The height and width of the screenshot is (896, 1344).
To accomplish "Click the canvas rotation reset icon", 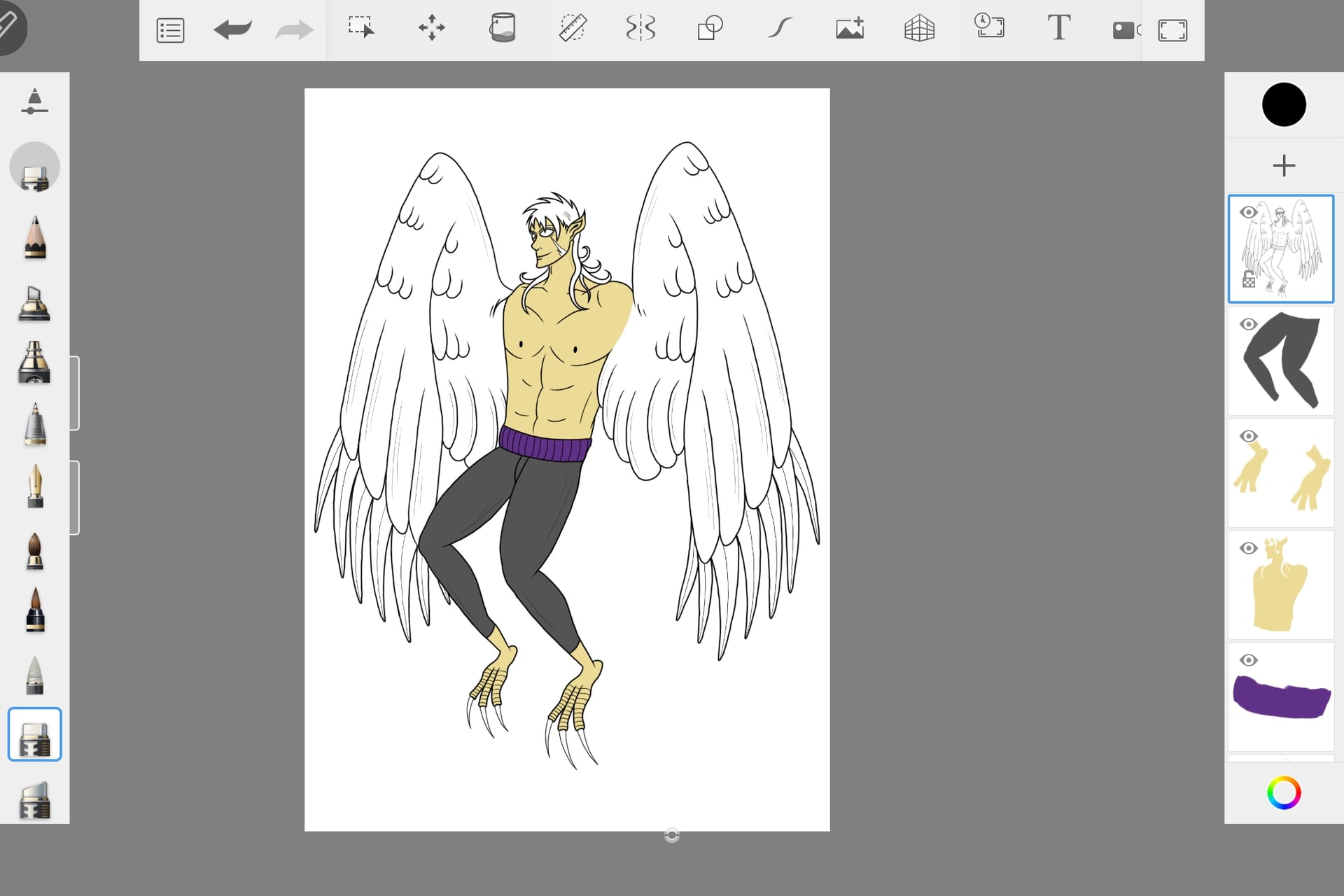I will 672,835.
